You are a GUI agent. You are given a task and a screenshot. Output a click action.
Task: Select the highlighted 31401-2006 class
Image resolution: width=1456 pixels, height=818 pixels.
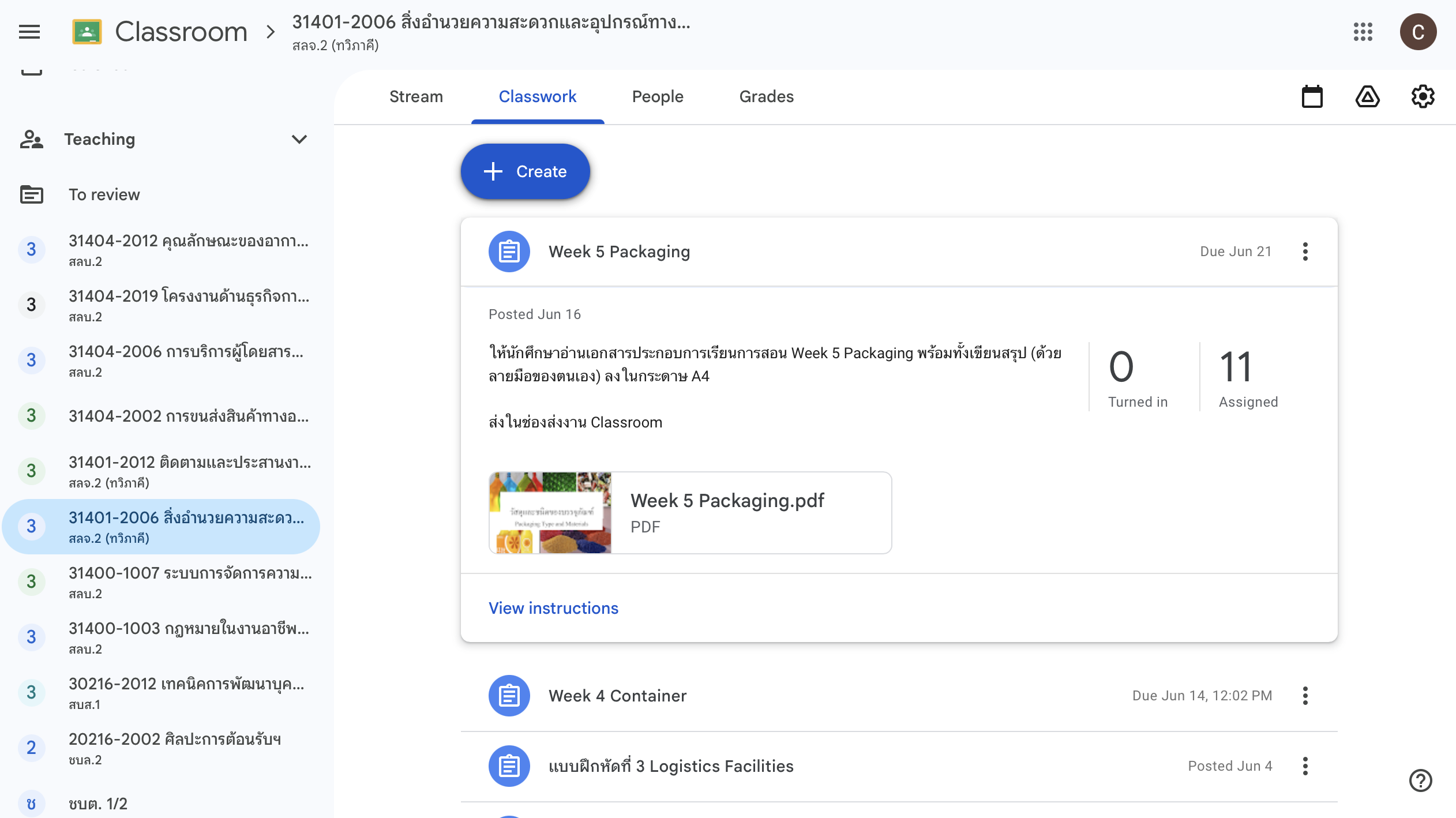[x=162, y=526]
